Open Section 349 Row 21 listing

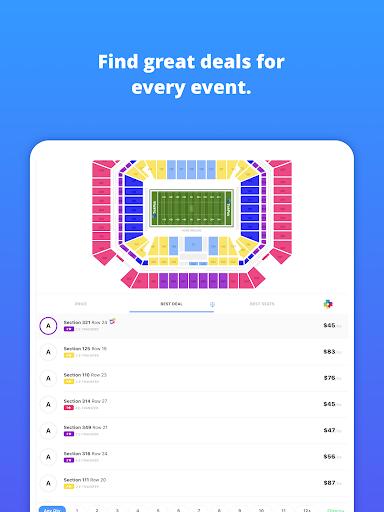click(193, 430)
